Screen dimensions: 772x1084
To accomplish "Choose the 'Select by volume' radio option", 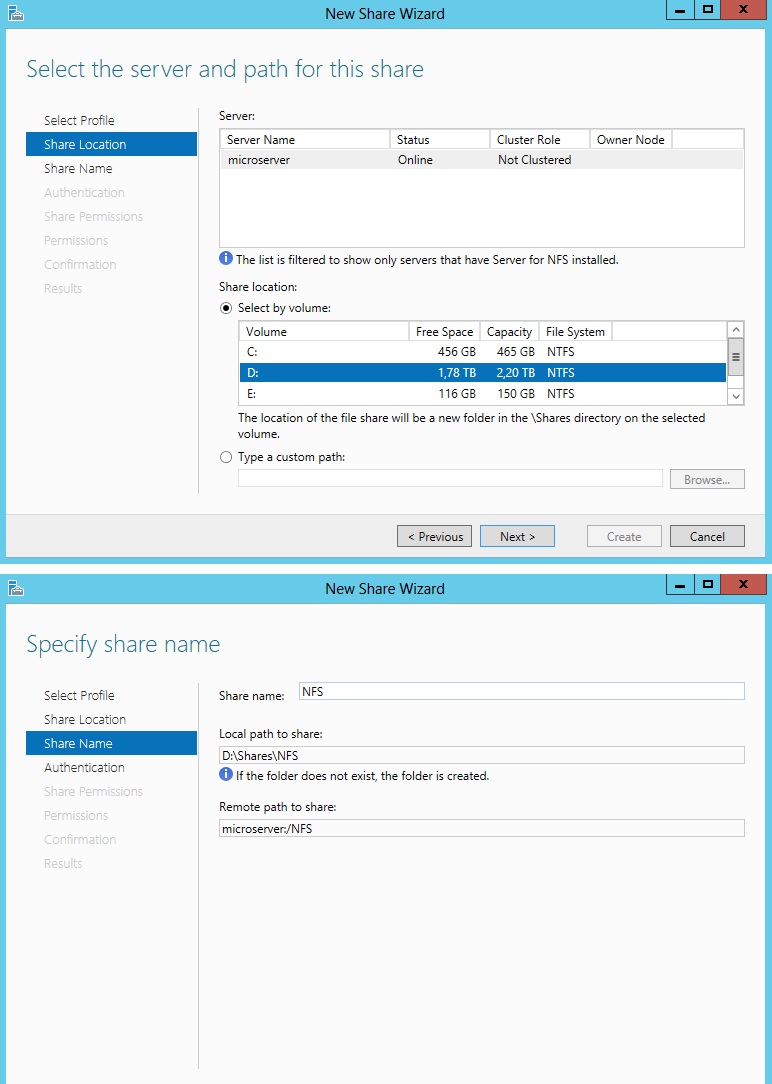I will coord(226,308).
